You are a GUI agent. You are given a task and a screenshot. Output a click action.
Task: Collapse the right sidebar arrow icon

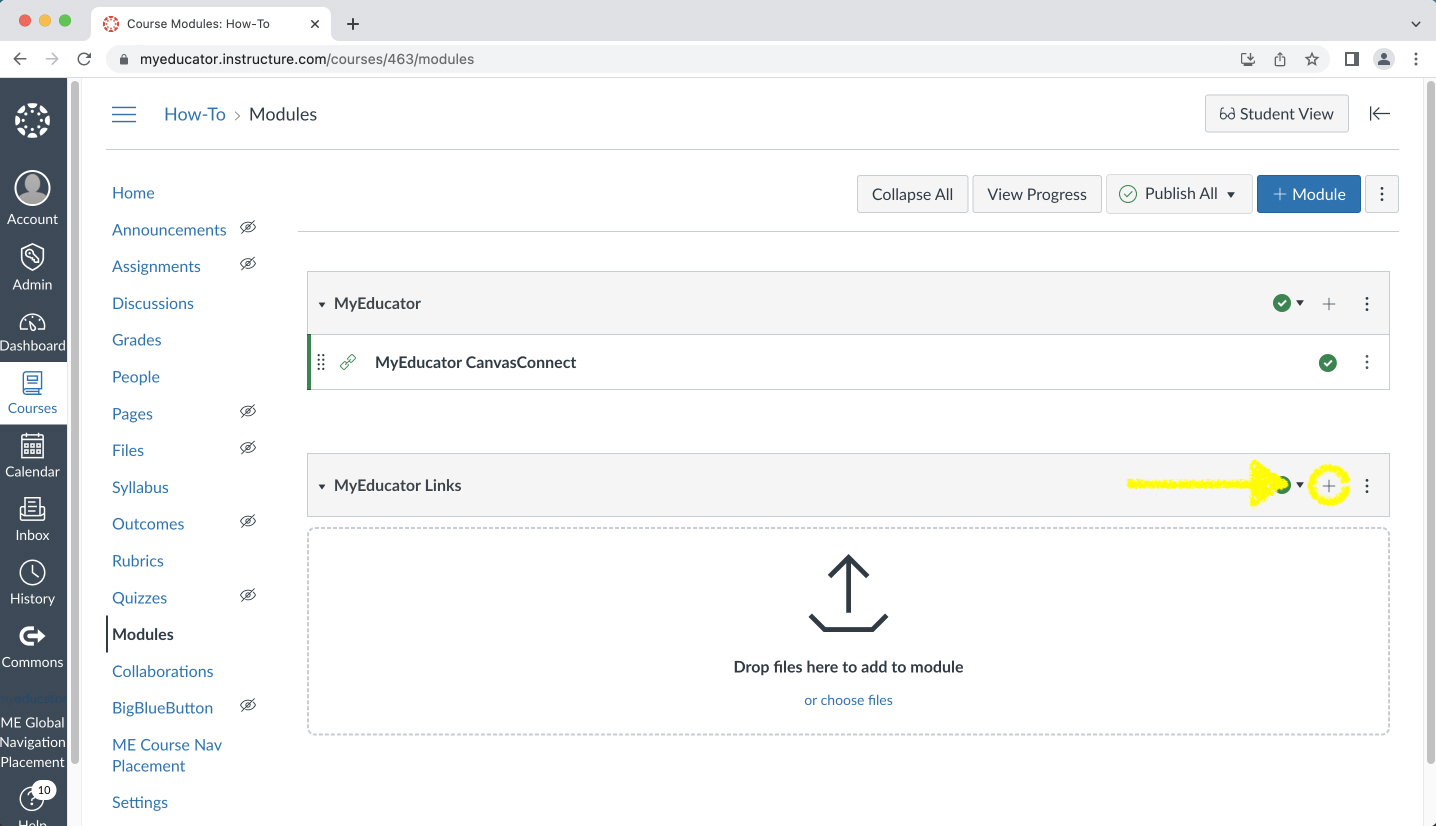(1380, 113)
